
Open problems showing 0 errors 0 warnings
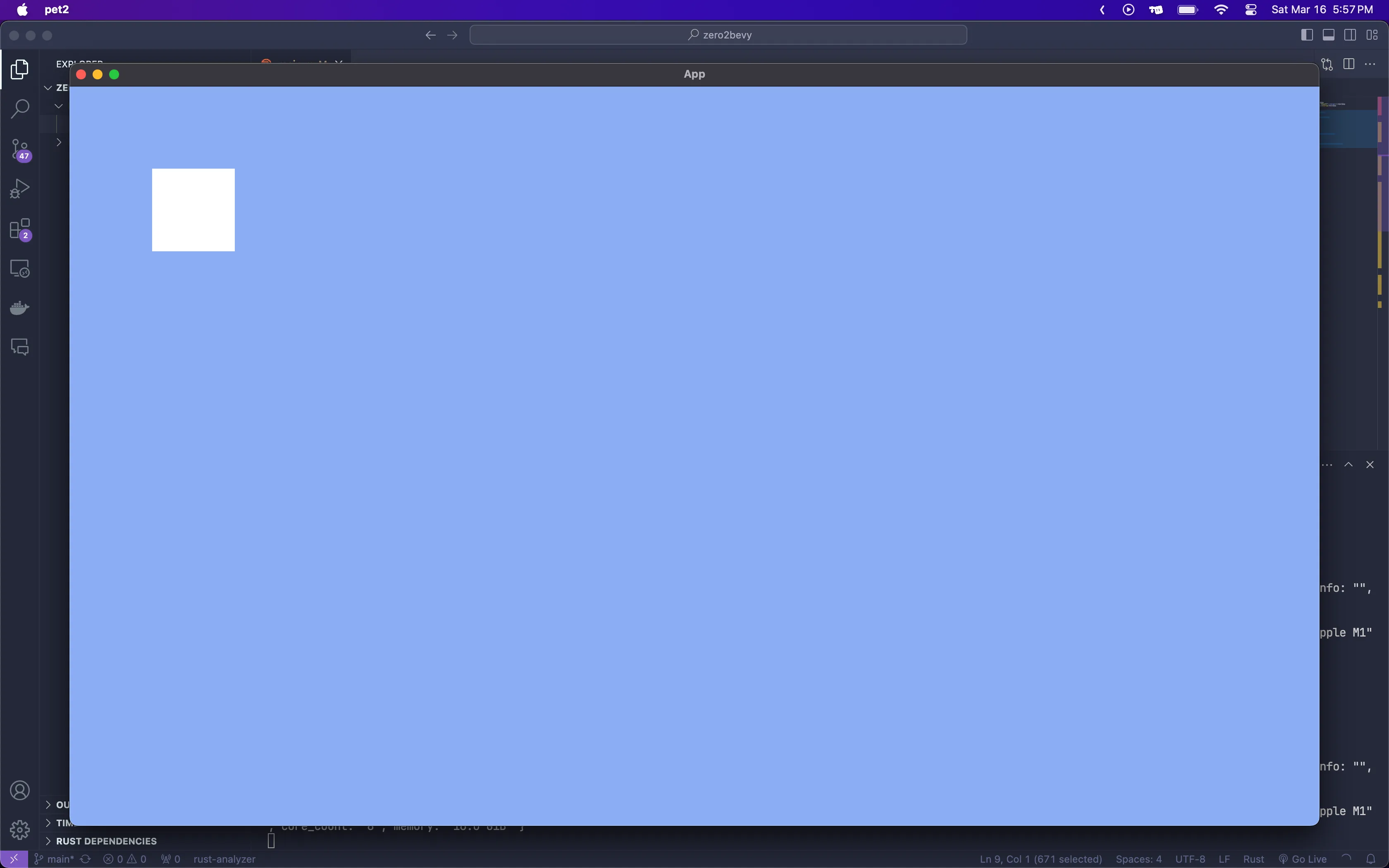tap(124, 859)
